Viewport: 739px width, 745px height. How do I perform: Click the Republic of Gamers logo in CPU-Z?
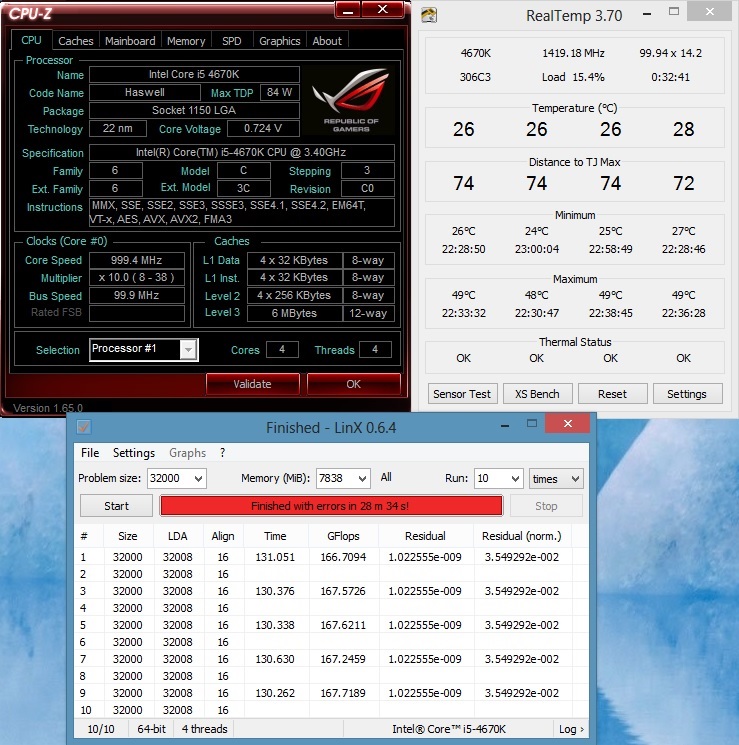351,100
